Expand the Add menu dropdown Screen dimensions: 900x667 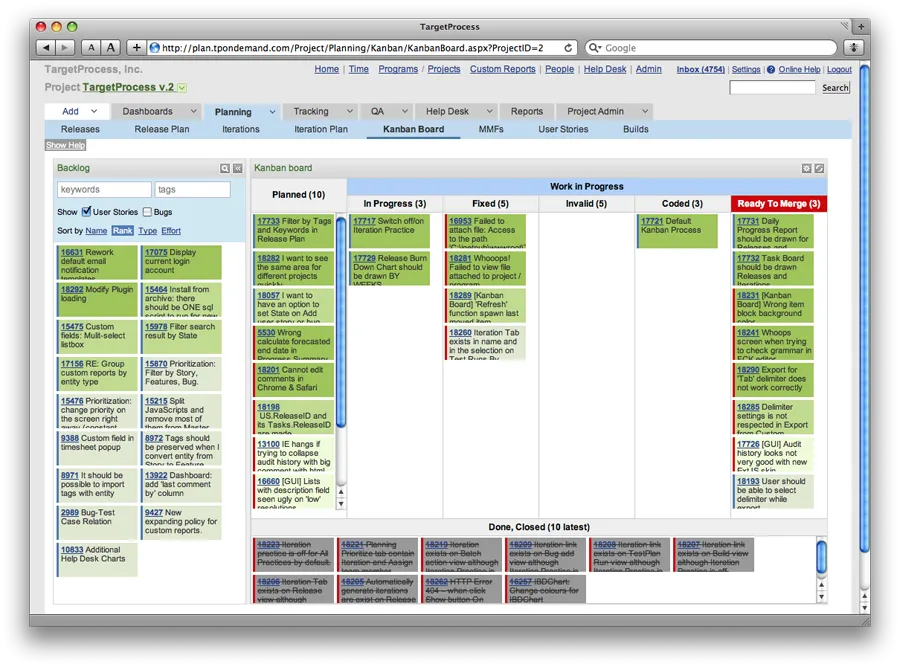[94, 111]
